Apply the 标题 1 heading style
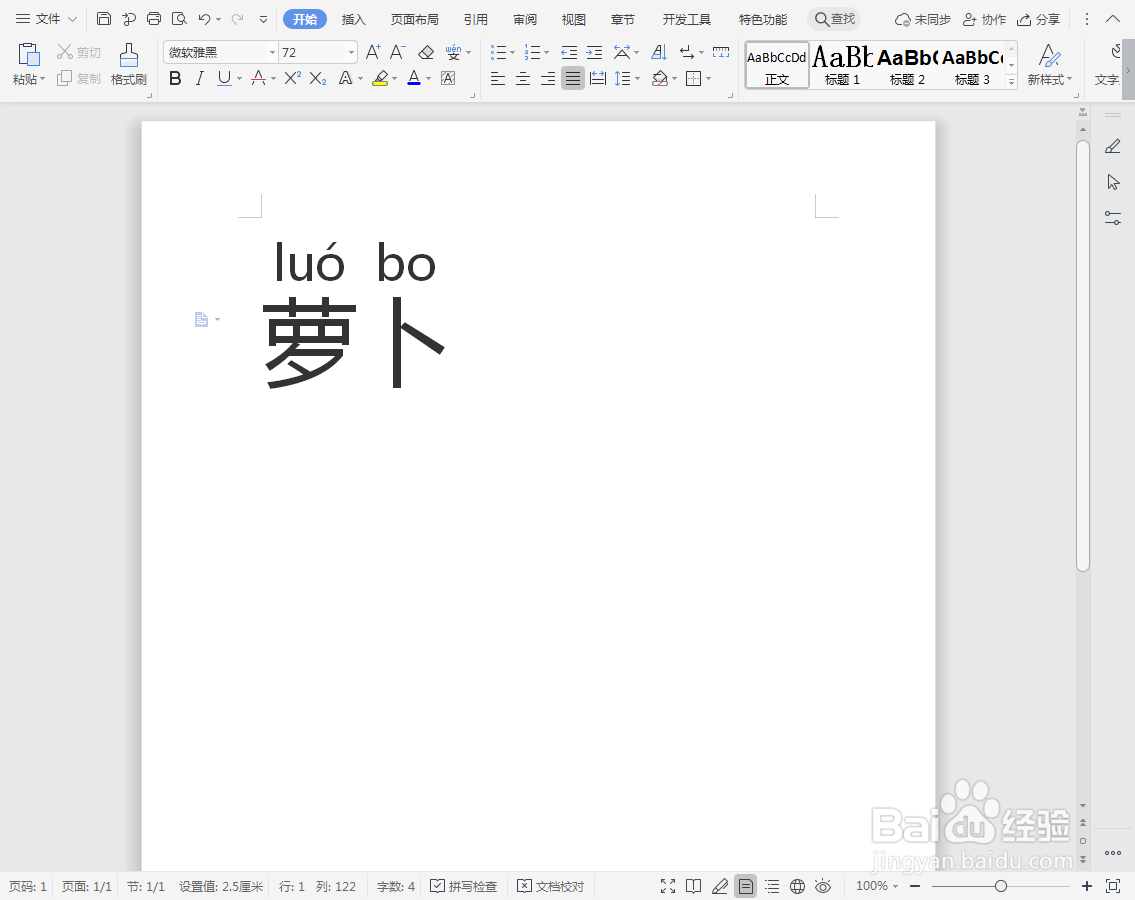The width and height of the screenshot is (1135, 900). [x=841, y=65]
